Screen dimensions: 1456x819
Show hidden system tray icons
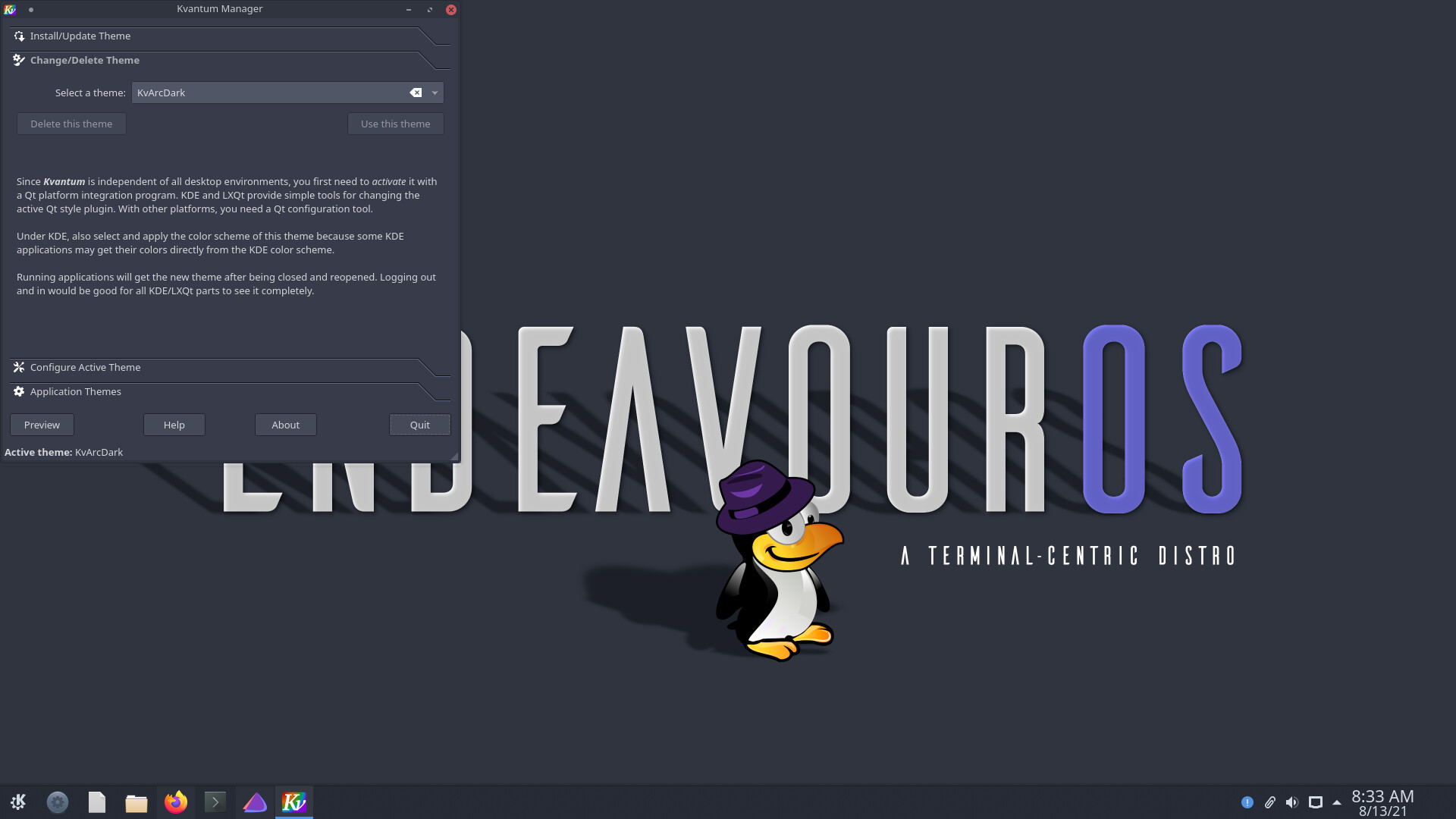pyautogui.click(x=1337, y=802)
